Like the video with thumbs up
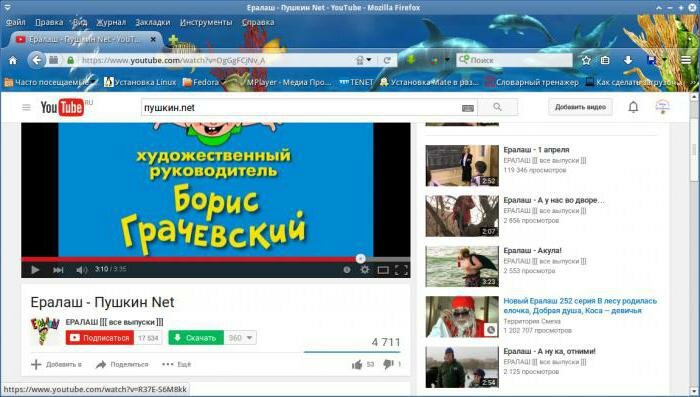The height and width of the screenshot is (397, 700). click(x=357, y=364)
